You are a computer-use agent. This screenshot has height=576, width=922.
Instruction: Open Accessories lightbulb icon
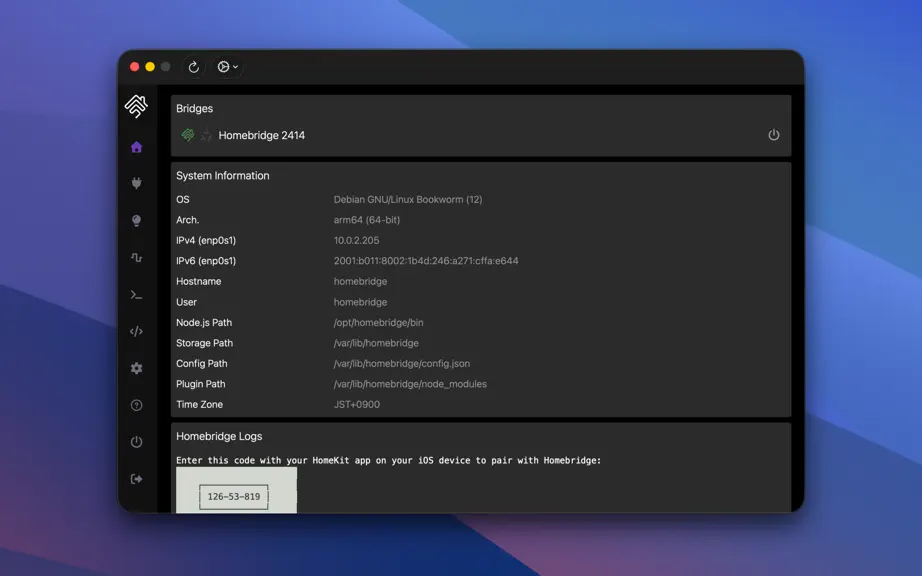click(136, 220)
